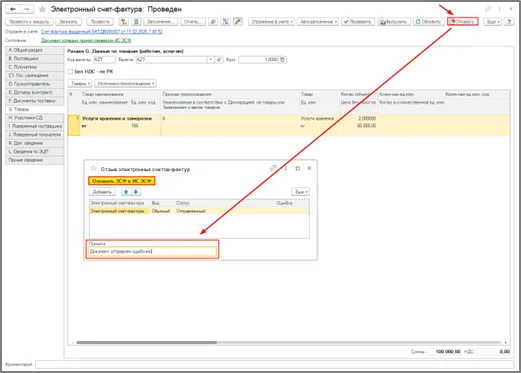Click the currency code field with KZT
The height and width of the screenshot is (373, 521).
[x=104, y=60]
